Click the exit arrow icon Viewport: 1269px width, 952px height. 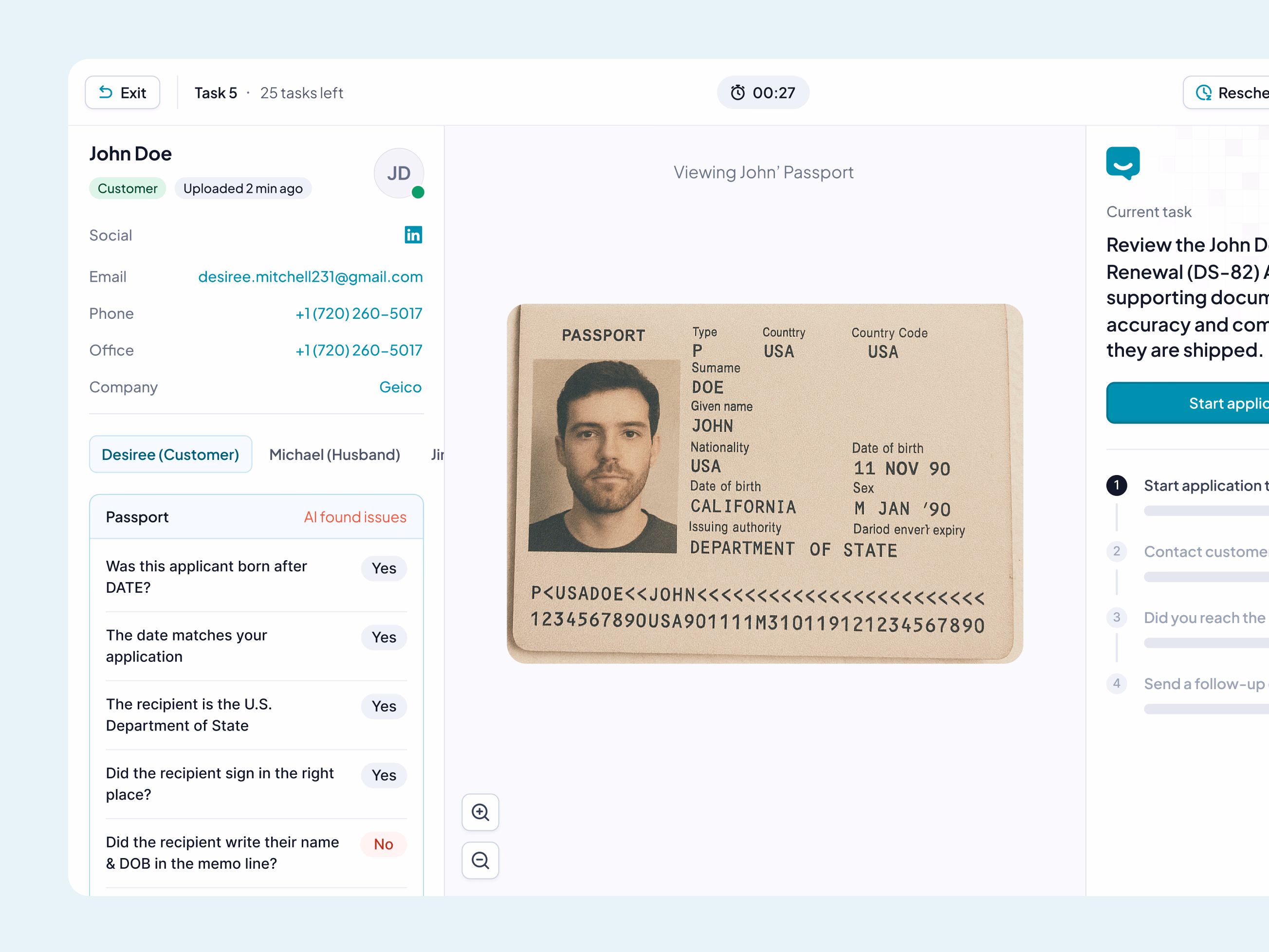click(106, 92)
